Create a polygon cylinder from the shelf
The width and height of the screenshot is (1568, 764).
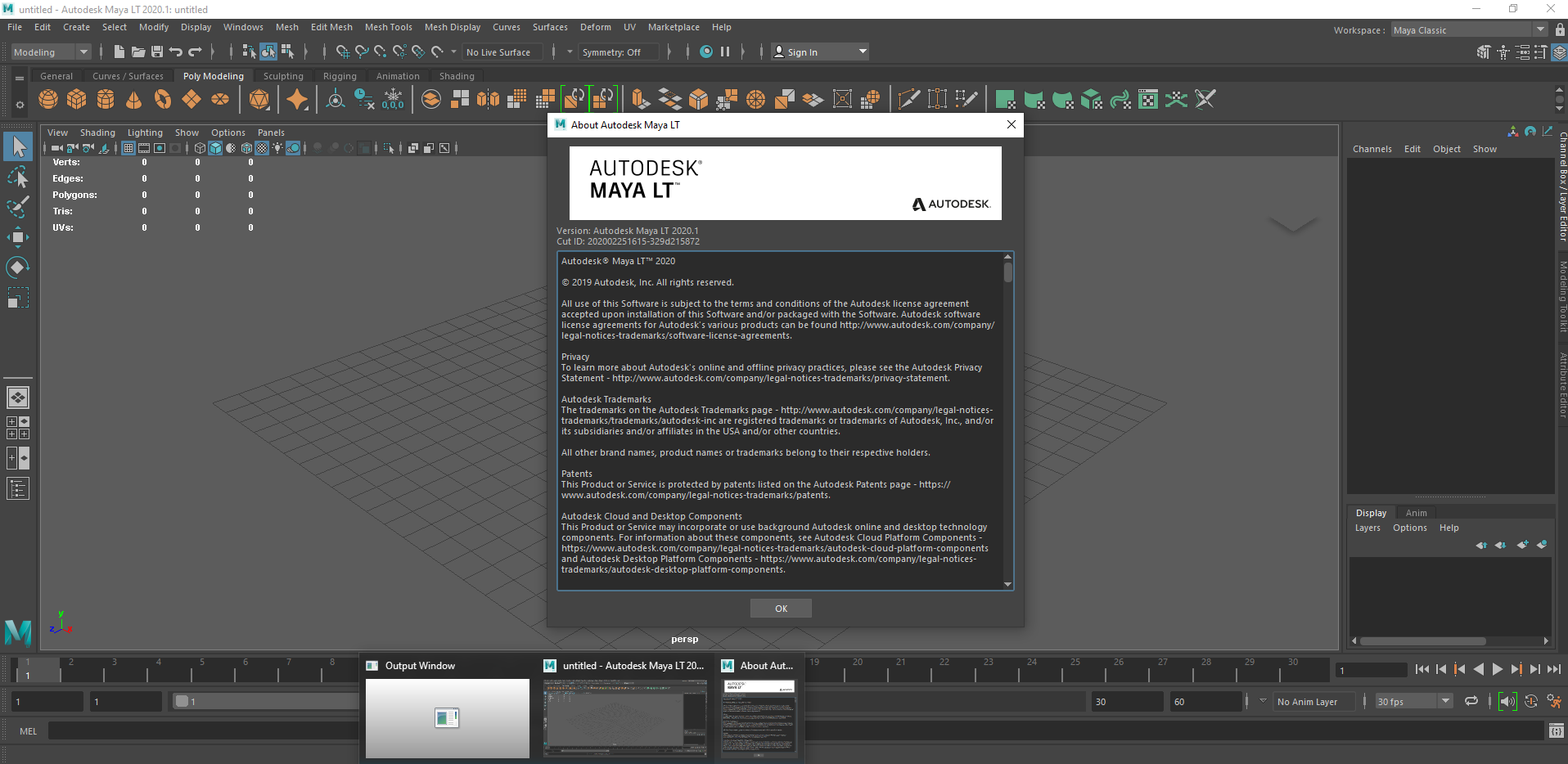[106, 100]
